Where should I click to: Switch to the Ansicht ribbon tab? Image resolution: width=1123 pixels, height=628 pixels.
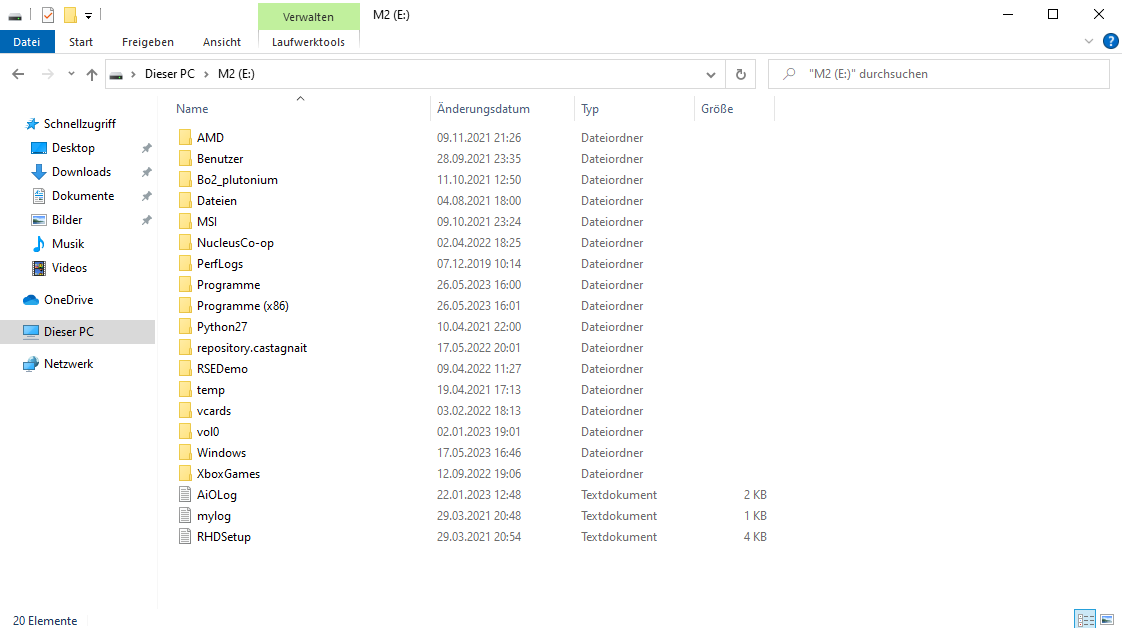click(x=222, y=42)
